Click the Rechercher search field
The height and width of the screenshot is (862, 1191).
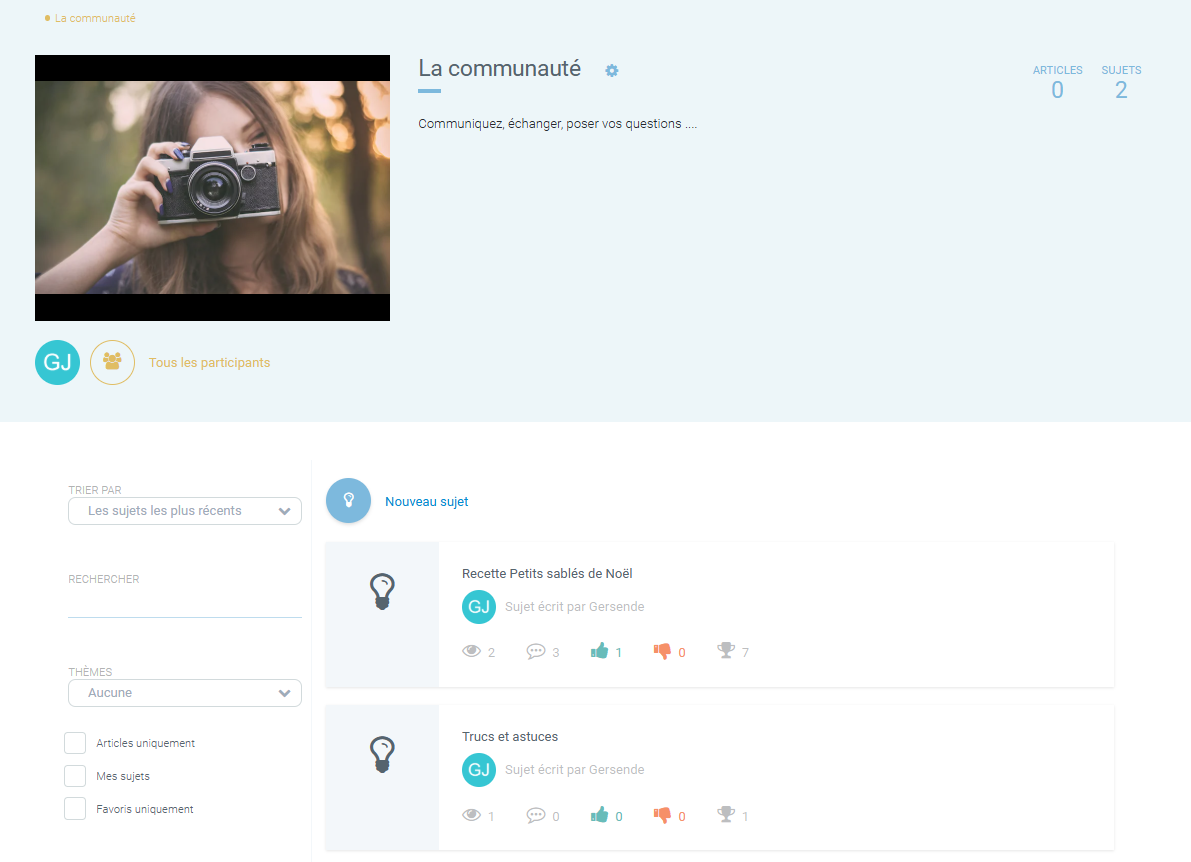(185, 604)
